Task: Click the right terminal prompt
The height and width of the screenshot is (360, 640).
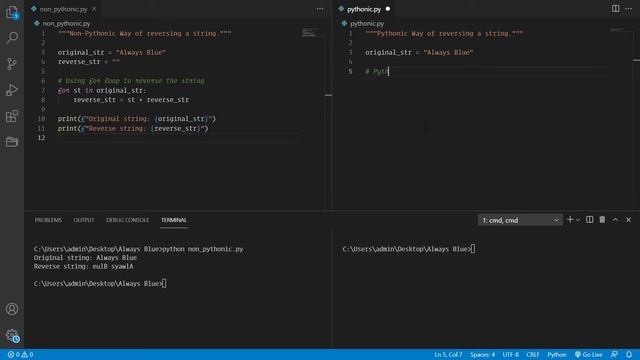Action: (409, 249)
